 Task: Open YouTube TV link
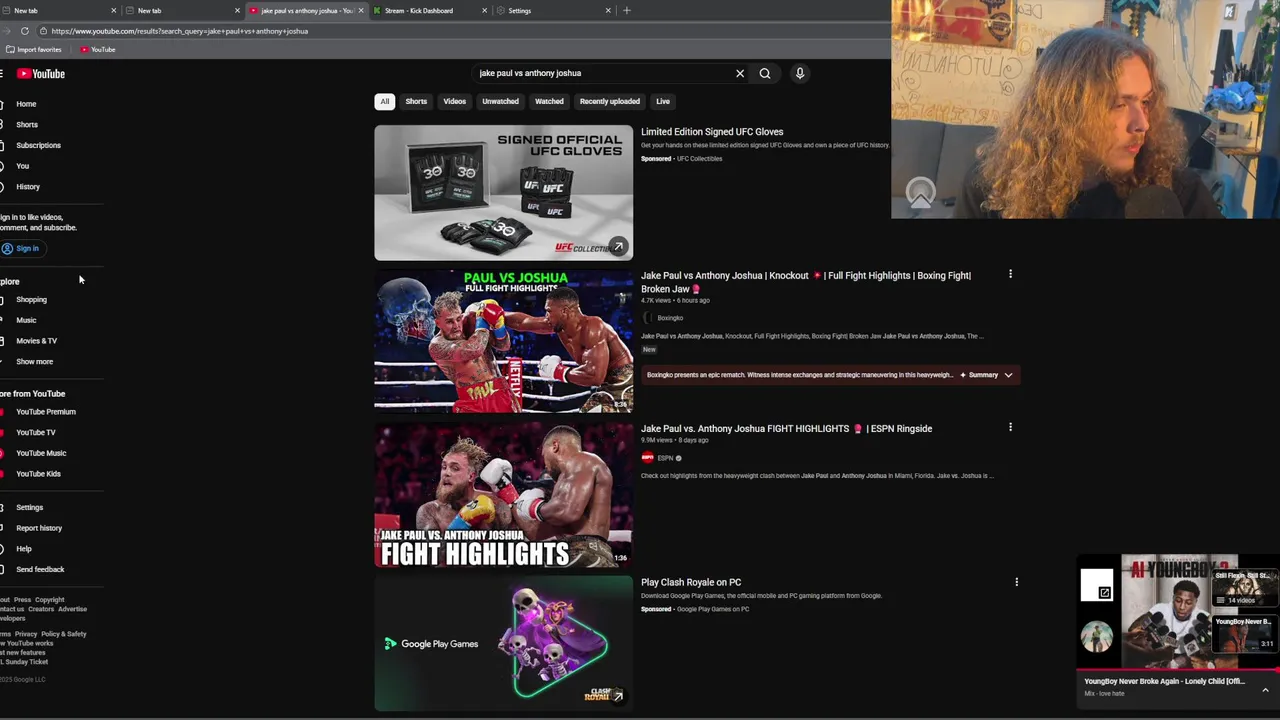(x=35, y=432)
